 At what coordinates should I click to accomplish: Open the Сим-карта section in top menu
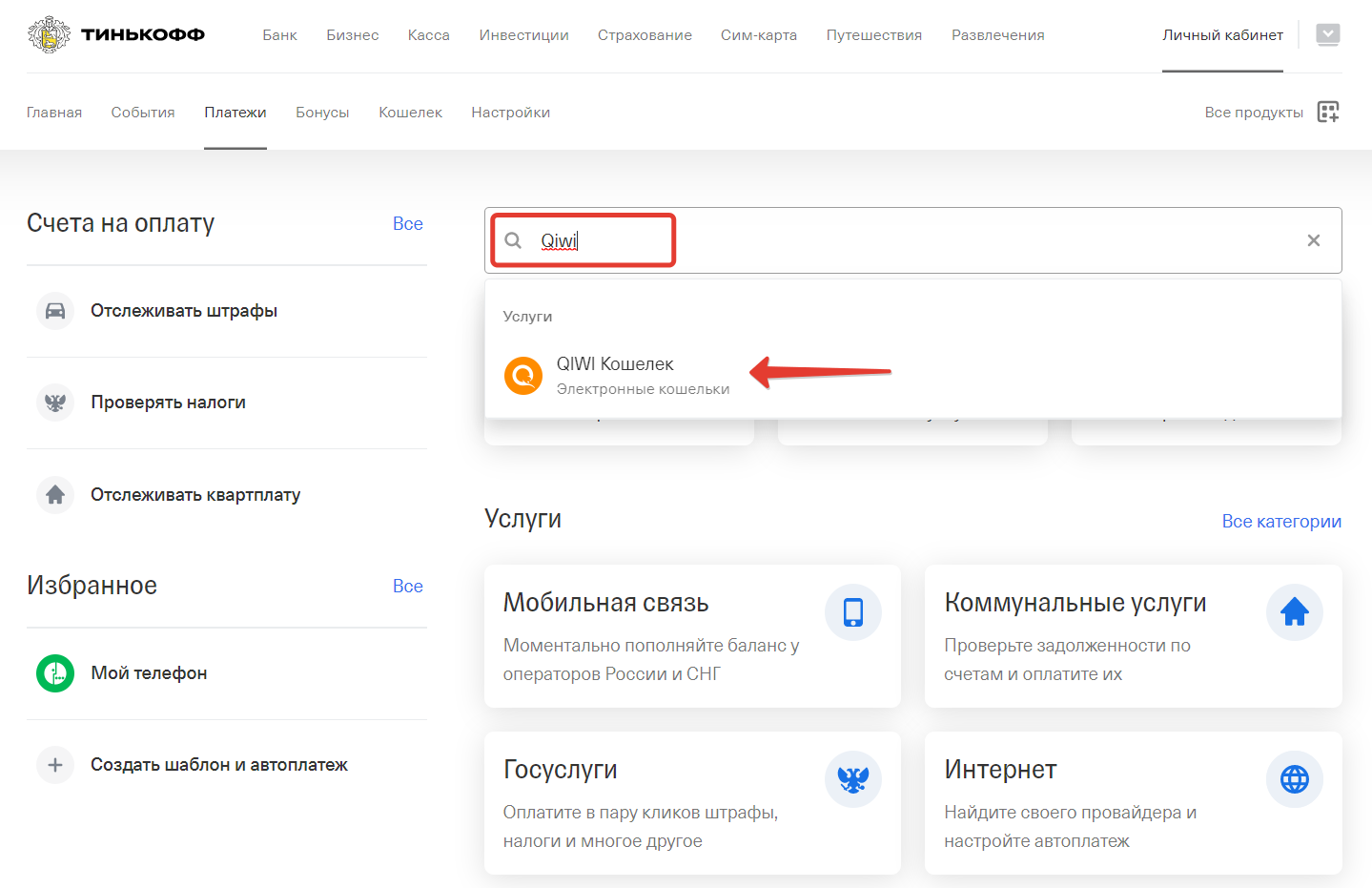[x=759, y=35]
